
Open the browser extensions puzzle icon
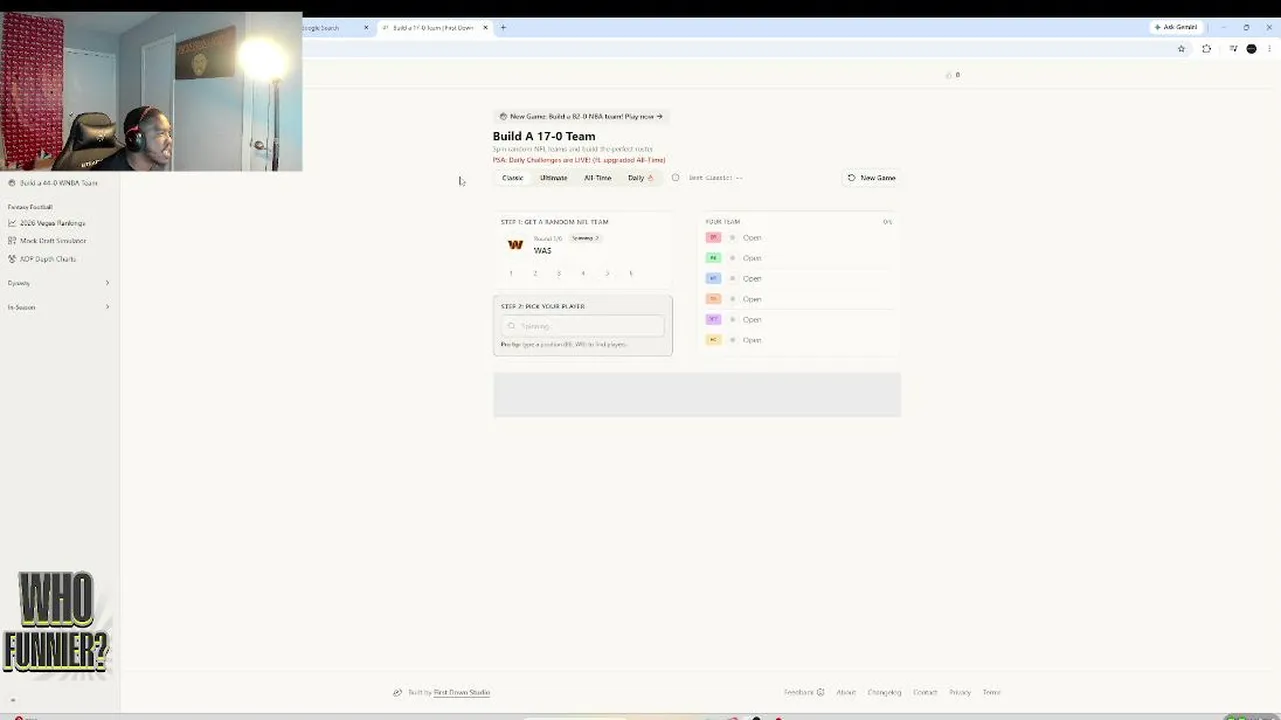tap(1206, 48)
